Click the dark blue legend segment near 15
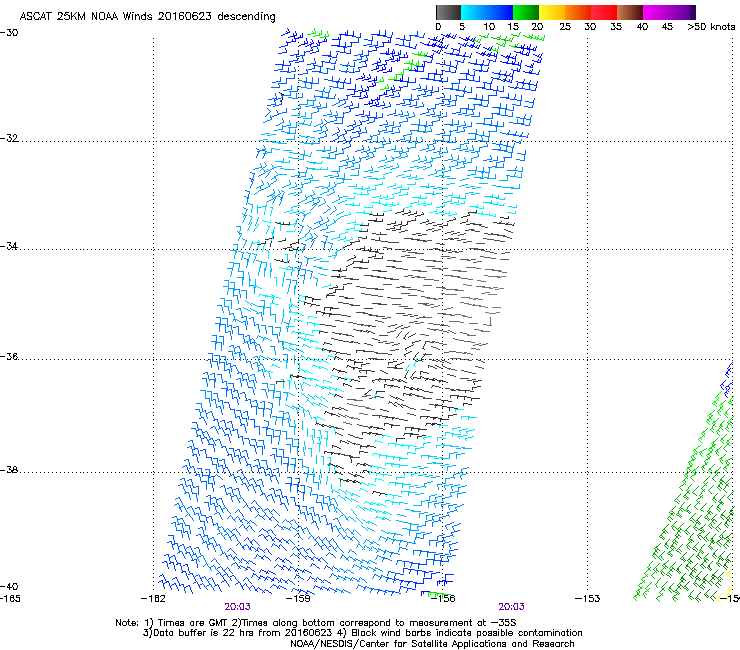 pos(500,12)
